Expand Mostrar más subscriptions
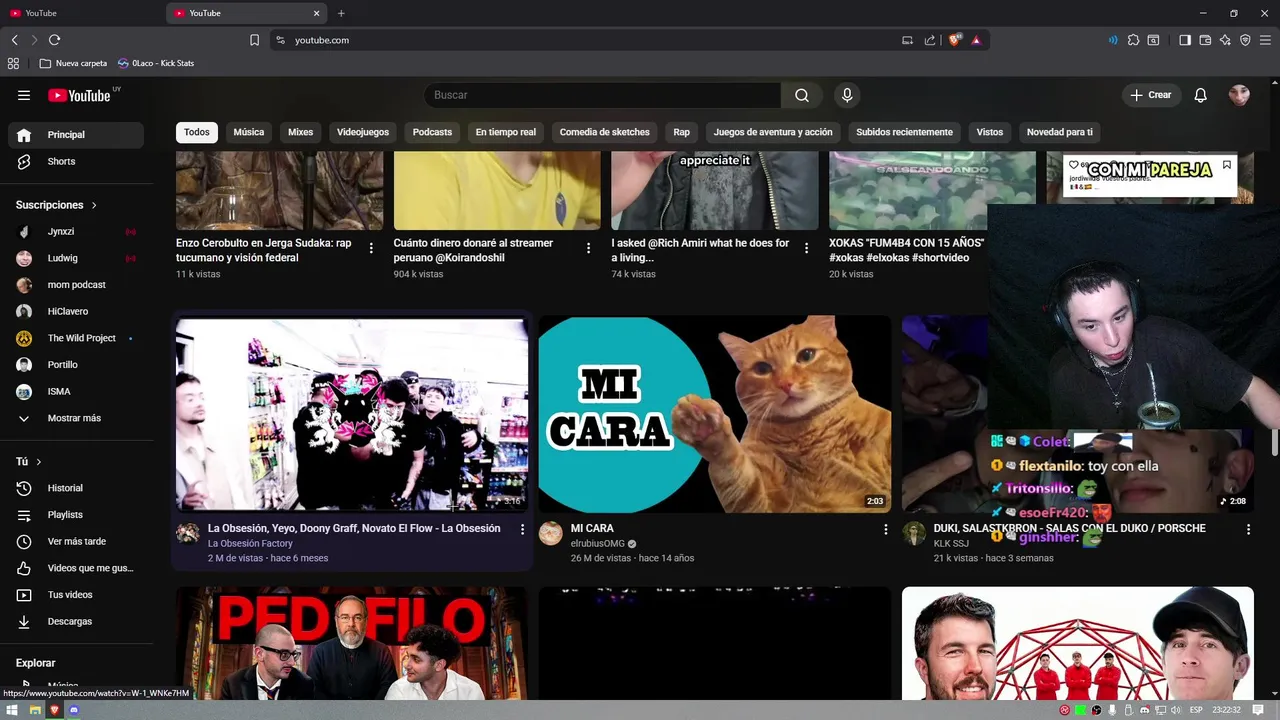 [x=76, y=418]
